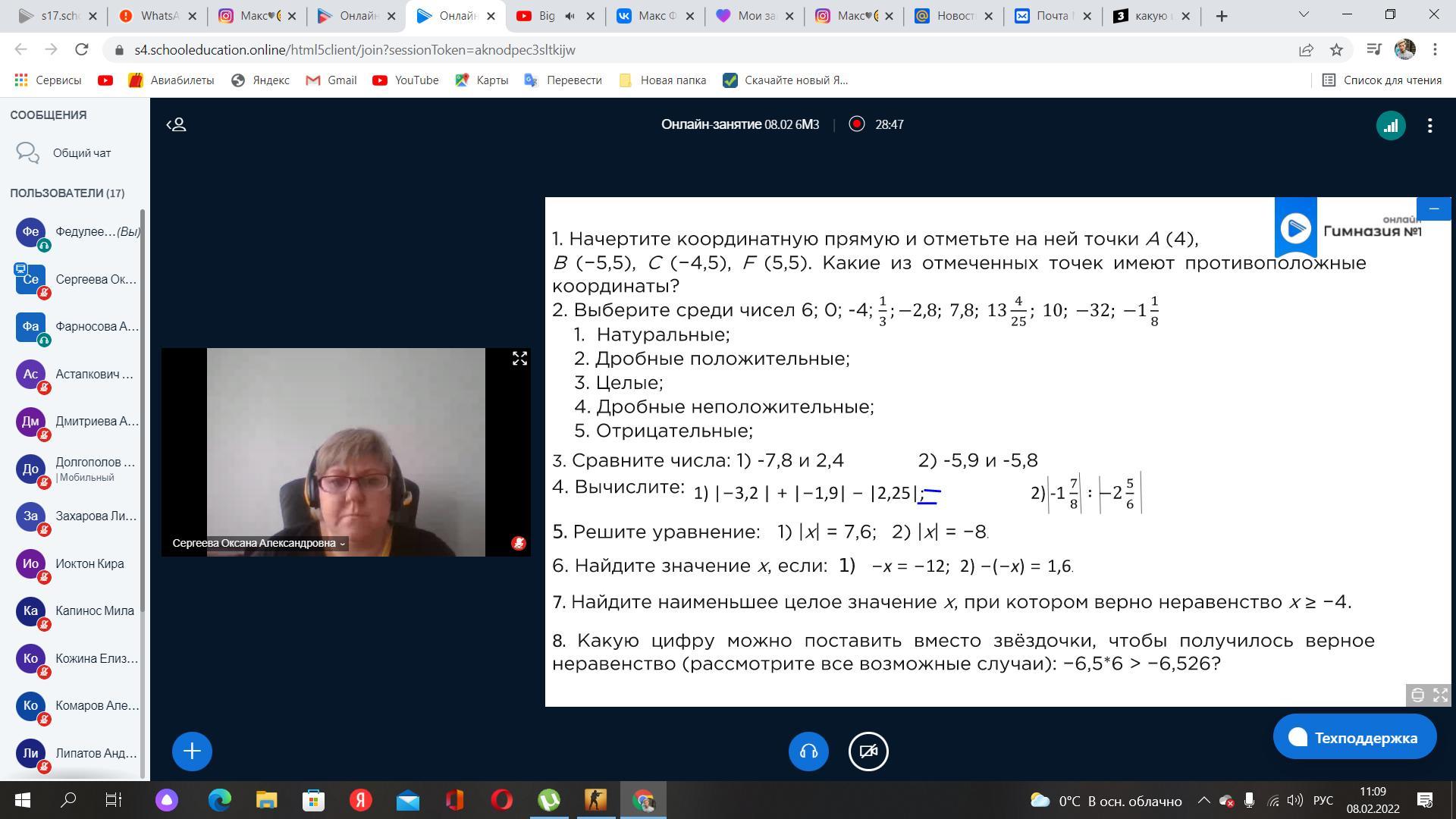This screenshot has height=819, width=1456.
Task: Open the three-dot options menu
Action: click(1429, 126)
